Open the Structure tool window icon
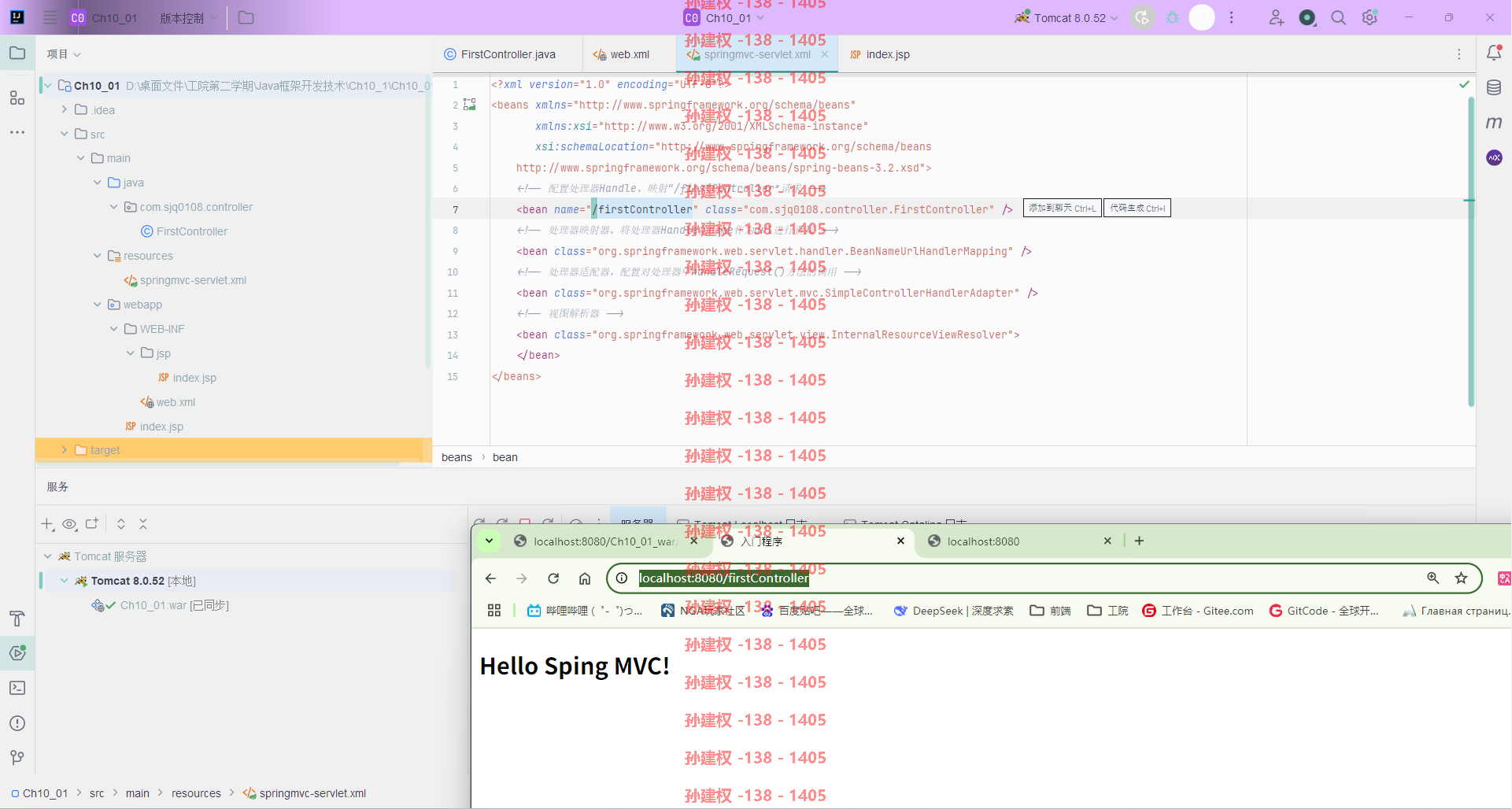This screenshot has height=809, width=1512. tap(17, 98)
